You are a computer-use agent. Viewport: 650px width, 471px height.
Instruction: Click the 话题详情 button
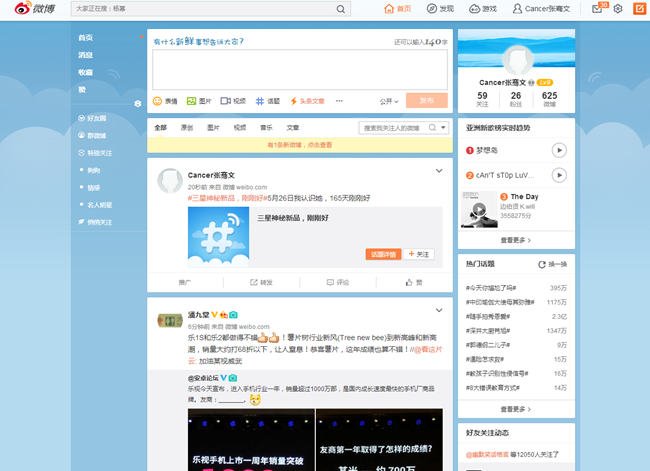tap(382, 254)
